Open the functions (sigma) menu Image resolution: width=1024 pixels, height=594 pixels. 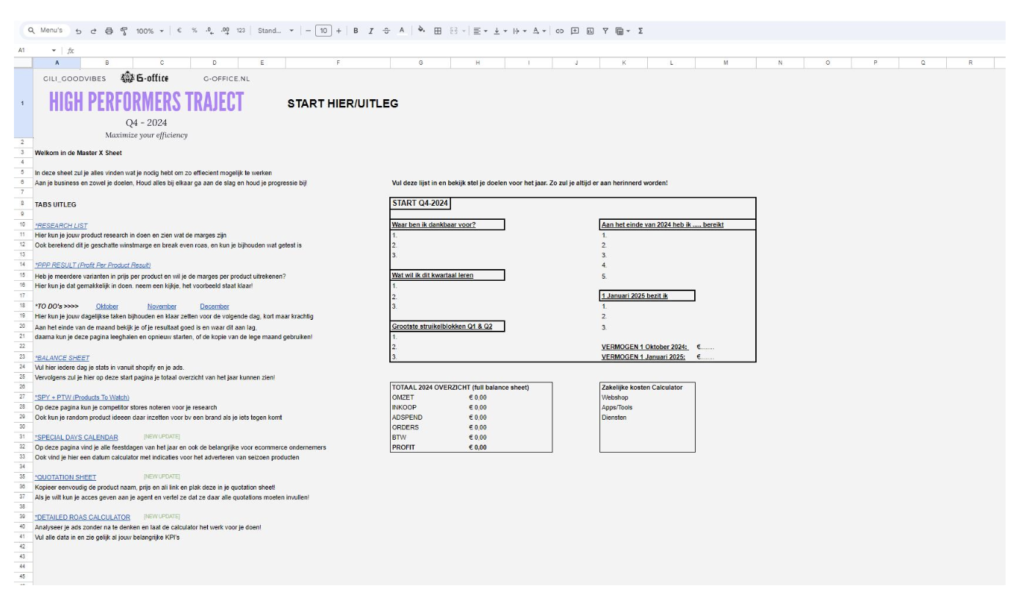(641, 31)
